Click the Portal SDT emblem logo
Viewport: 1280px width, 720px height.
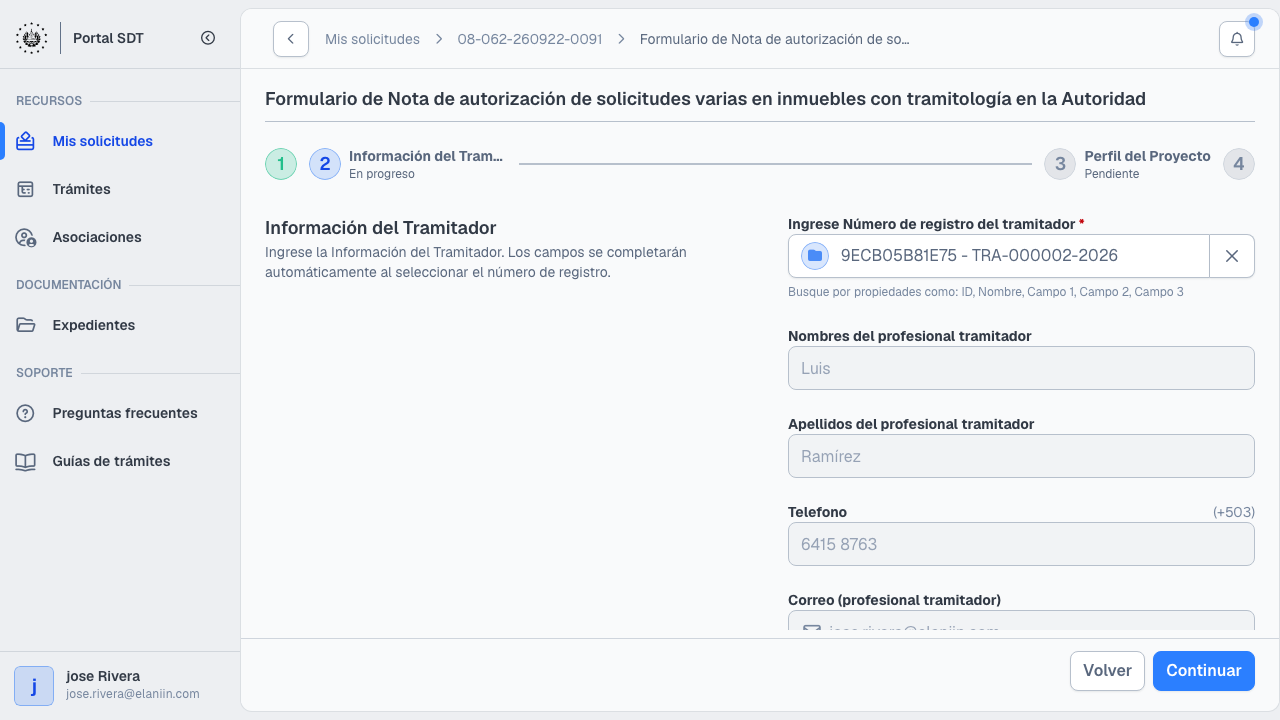(31, 38)
